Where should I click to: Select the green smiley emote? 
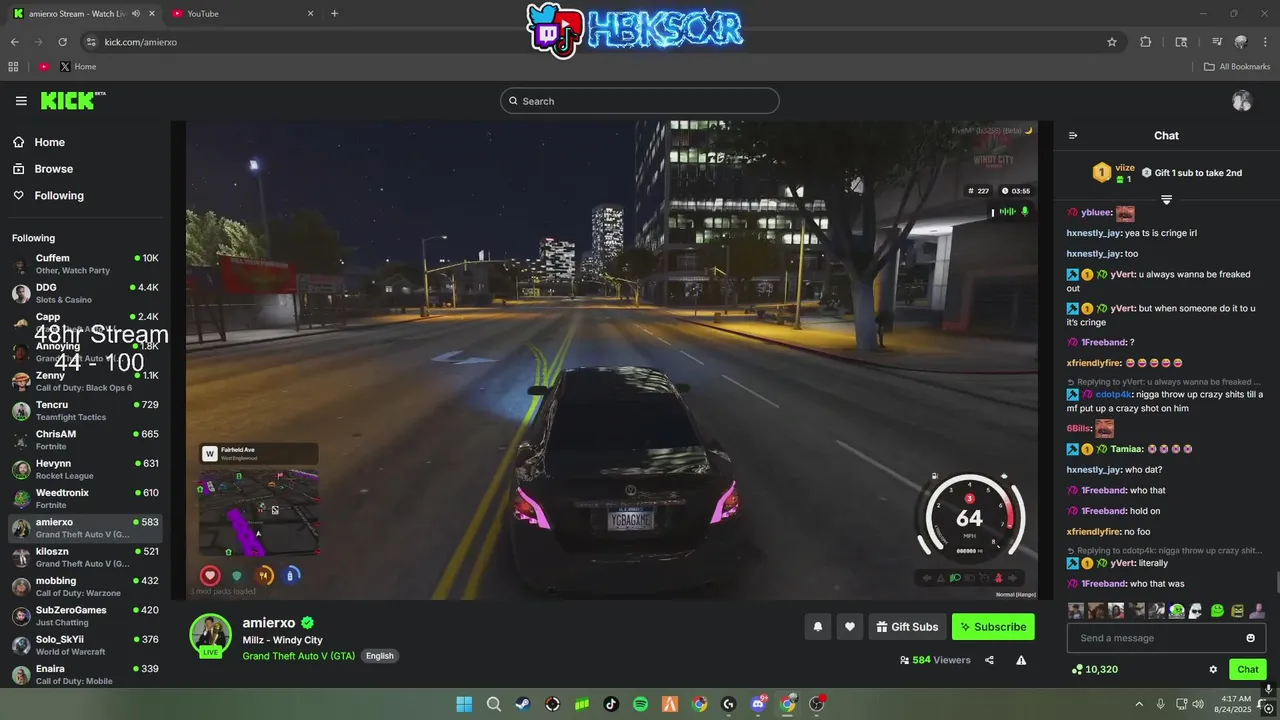[x=1217, y=610]
